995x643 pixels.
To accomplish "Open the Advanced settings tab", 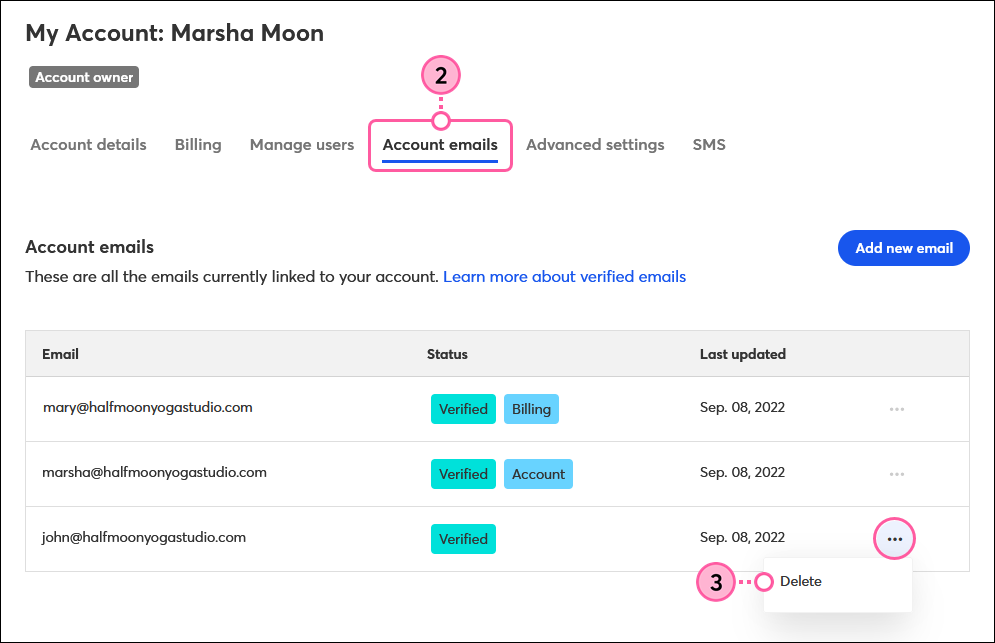I will tap(595, 144).
